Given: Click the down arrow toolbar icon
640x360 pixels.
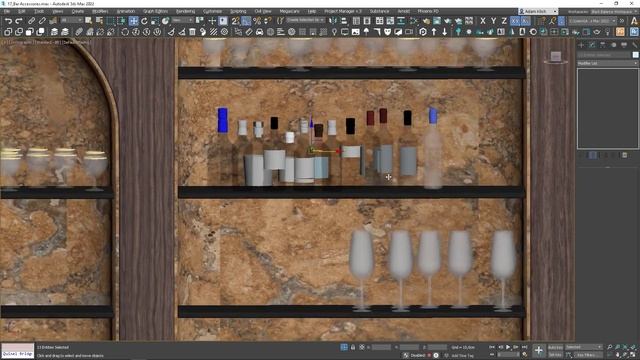Looking at the screenshot, I should tap(444, 32).
